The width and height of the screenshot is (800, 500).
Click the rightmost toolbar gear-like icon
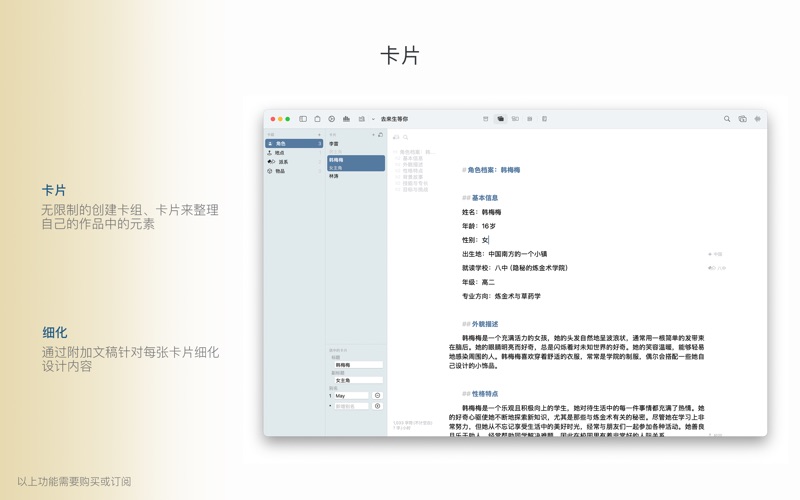pyautogui.click(x=758, y=119)
